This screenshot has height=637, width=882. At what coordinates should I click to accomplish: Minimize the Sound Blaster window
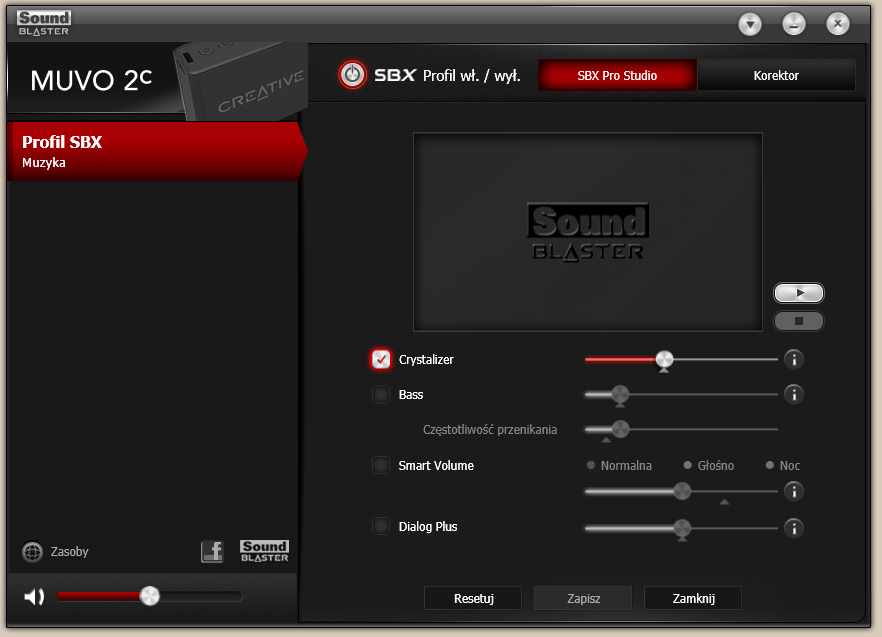[794, 24]
